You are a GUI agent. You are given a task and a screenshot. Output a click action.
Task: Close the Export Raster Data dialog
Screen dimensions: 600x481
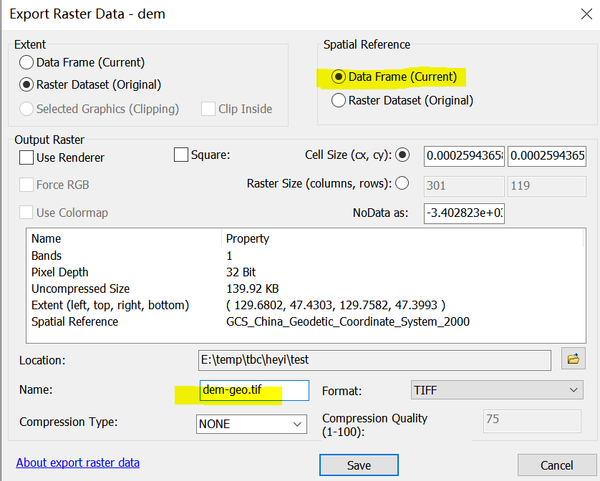tap(582, 13)
